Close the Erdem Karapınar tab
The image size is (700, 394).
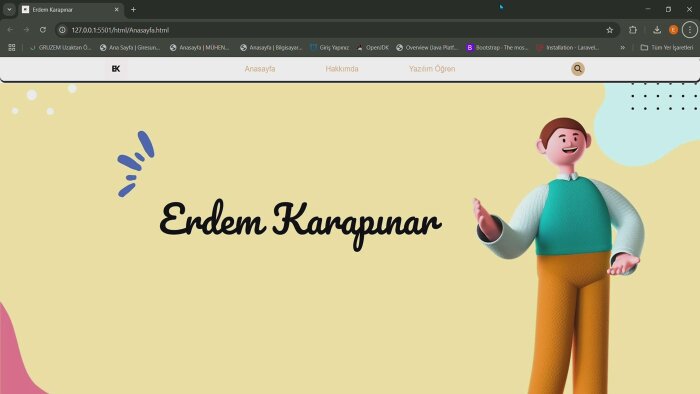pos(117,9)
